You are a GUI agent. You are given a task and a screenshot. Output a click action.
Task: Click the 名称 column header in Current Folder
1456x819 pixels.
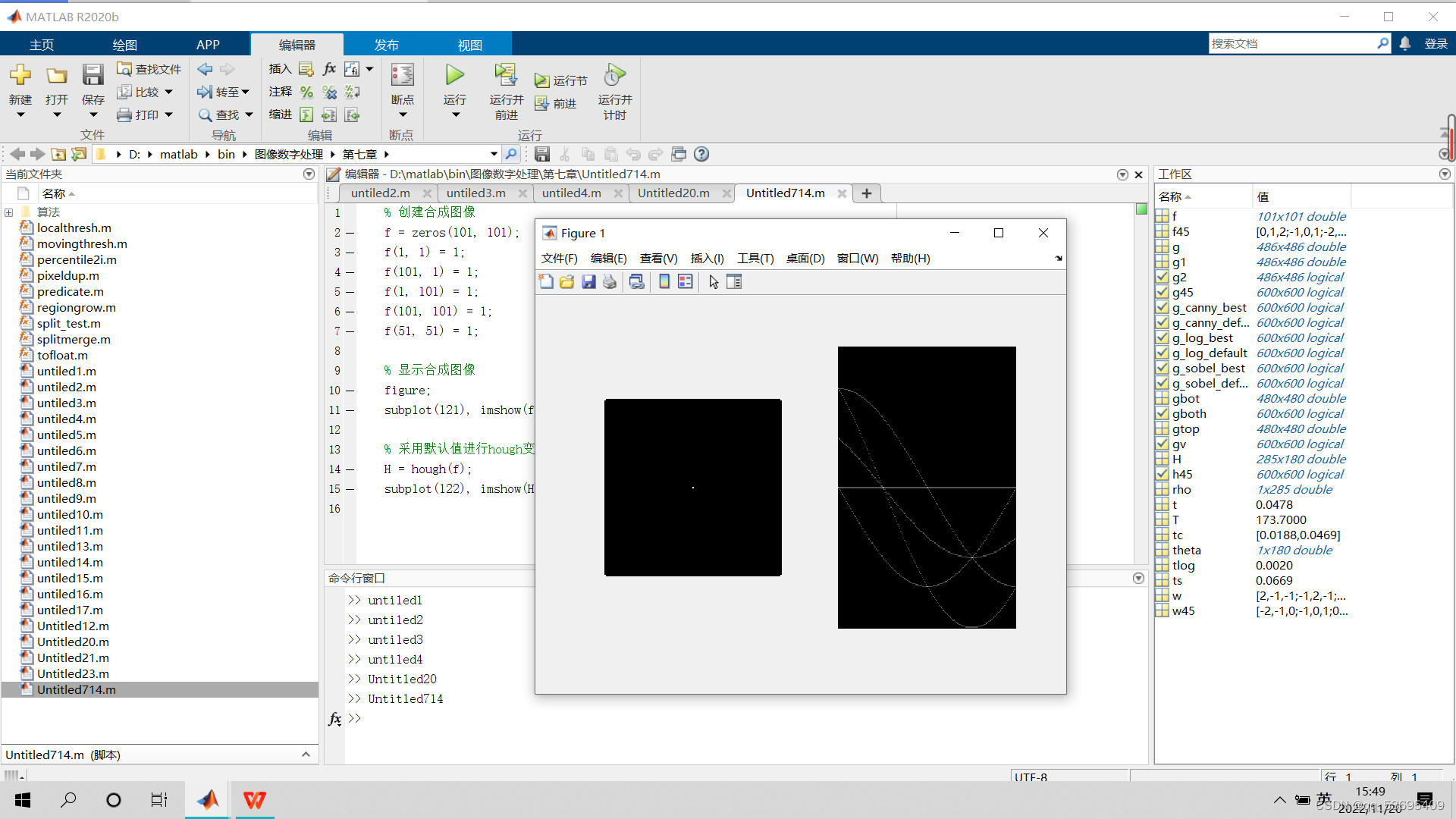(x=54, y=194)
